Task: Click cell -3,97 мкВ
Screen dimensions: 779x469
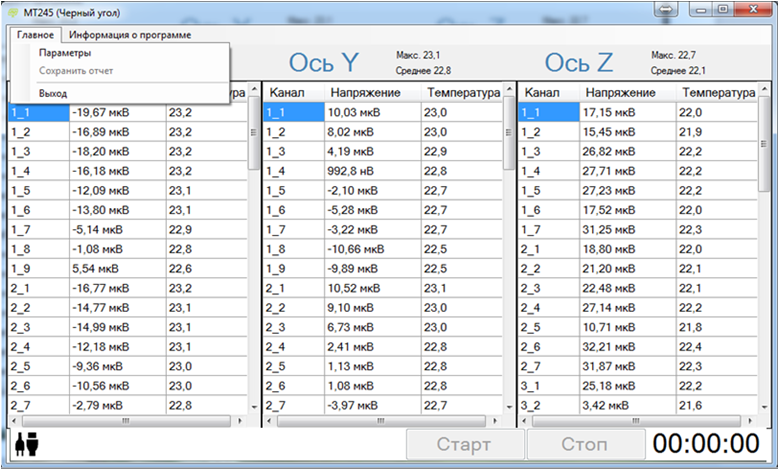Action: [x=372, y=405]
